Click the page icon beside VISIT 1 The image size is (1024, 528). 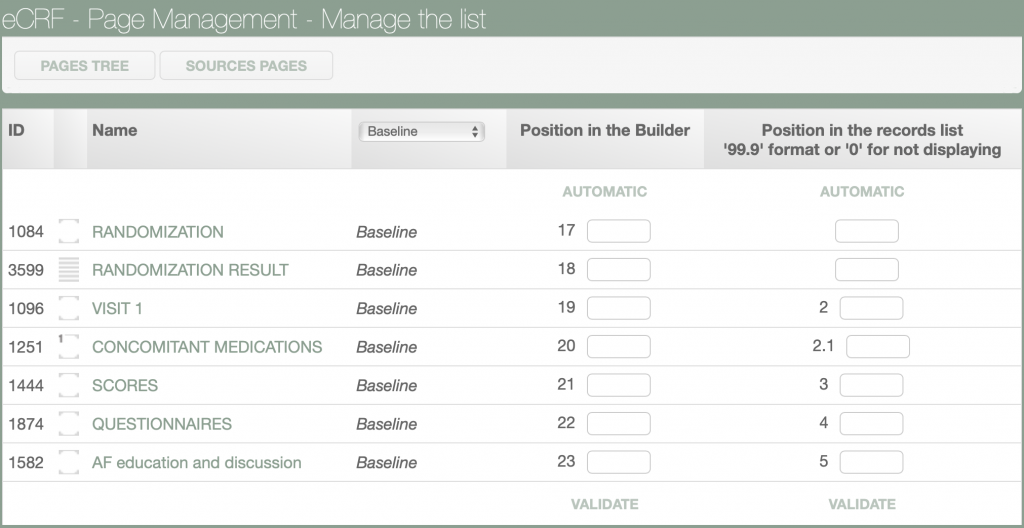(68, 308)
